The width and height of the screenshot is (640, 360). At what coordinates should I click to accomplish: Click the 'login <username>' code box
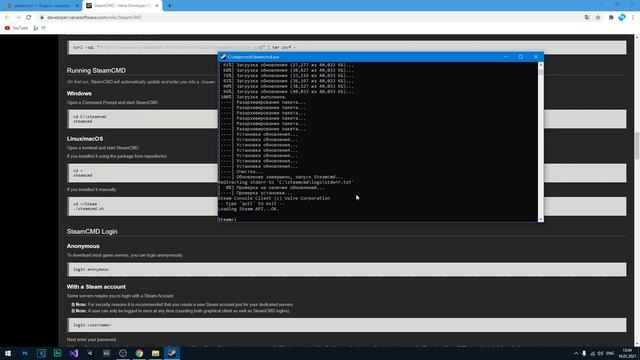coord(347,325)
